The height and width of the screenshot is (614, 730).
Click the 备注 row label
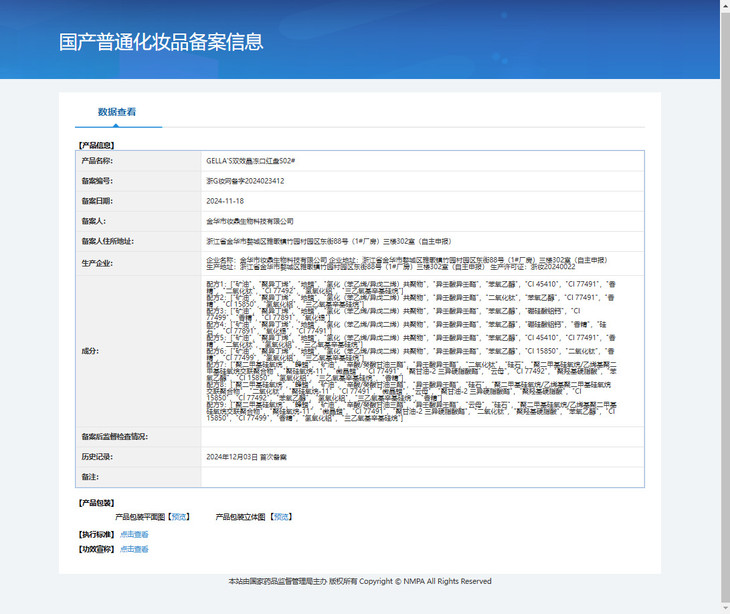point(89,477)
